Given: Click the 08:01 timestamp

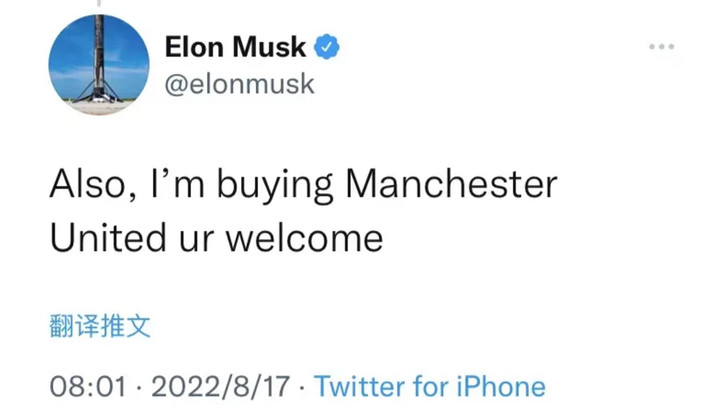Looking at the screenshot, I should tap(88, 386).
